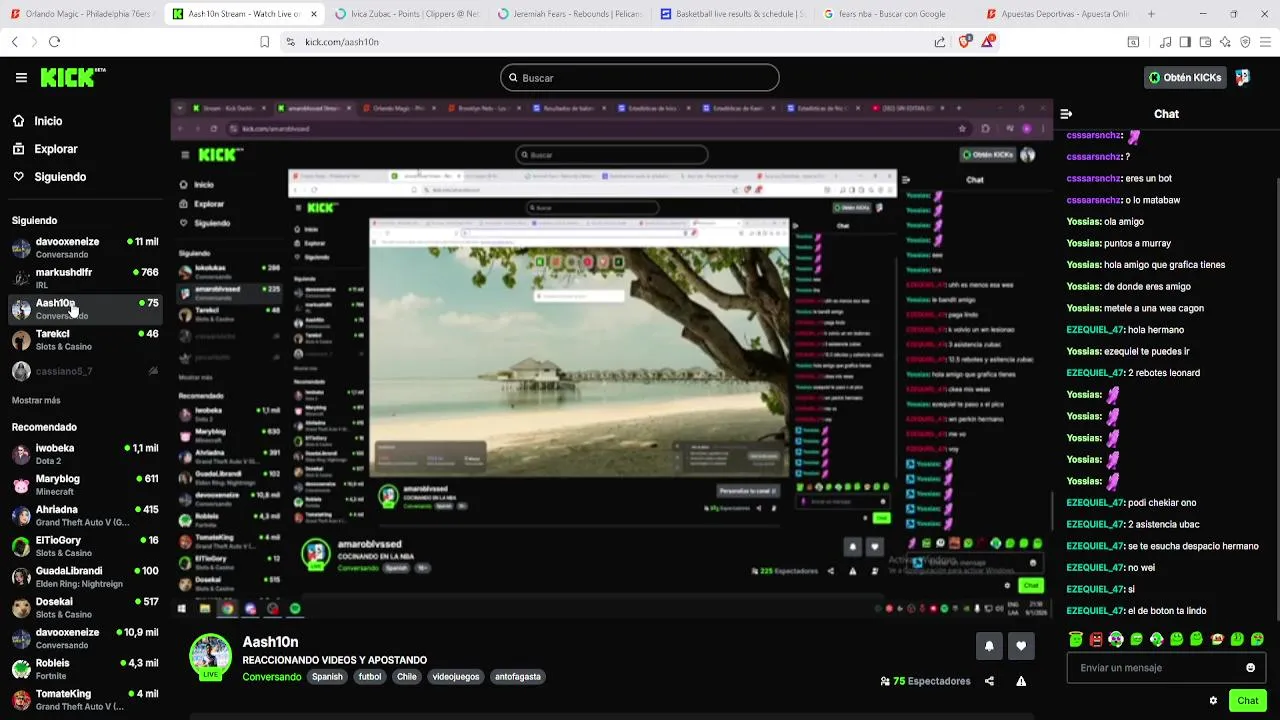1280x720 pixels.
Task: Switch to Basketball live results tab
Action: click(731, 14)
